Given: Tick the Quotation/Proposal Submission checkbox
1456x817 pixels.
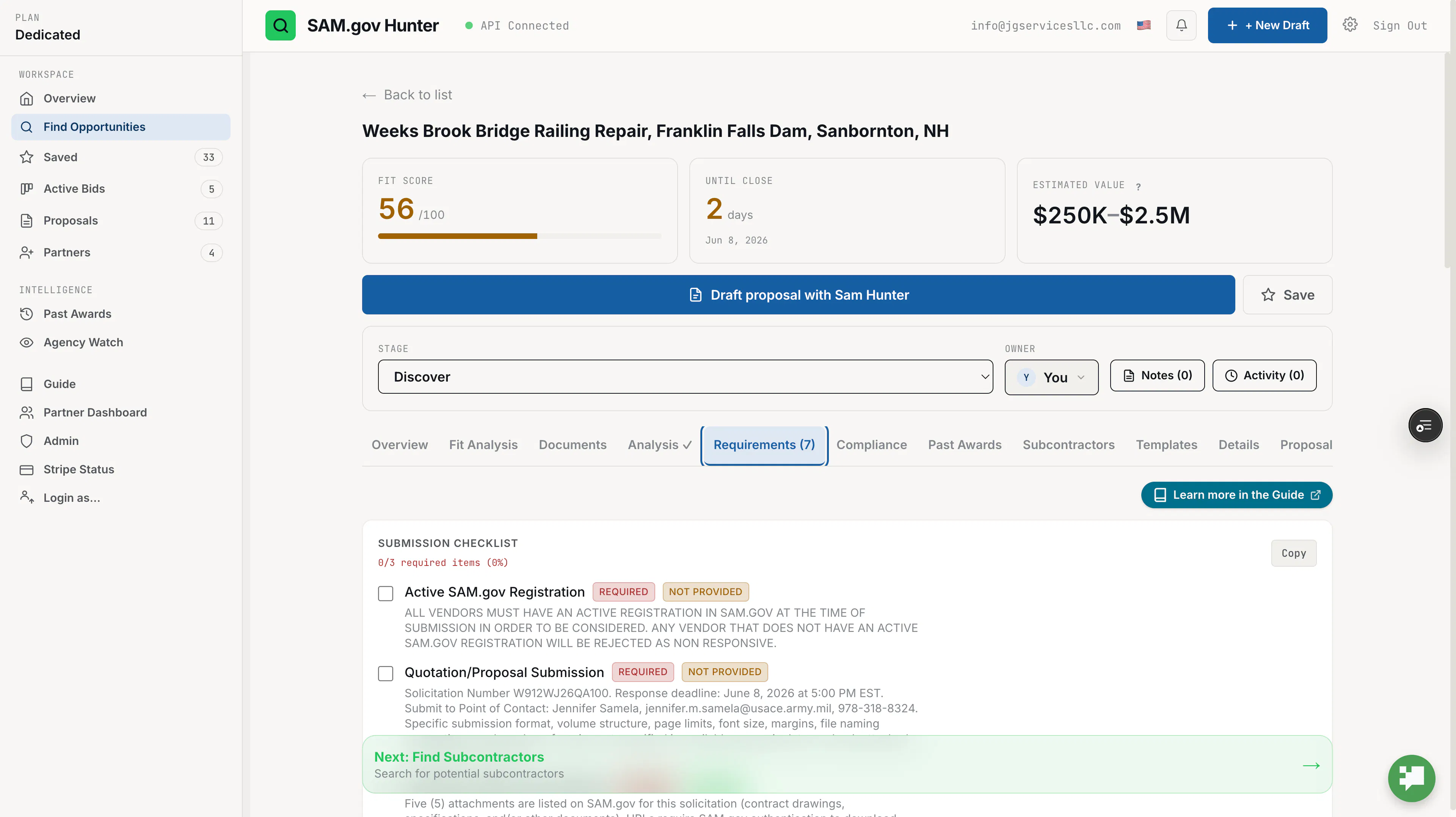Looking at the screenshot, I should click(x=386, y=673).
